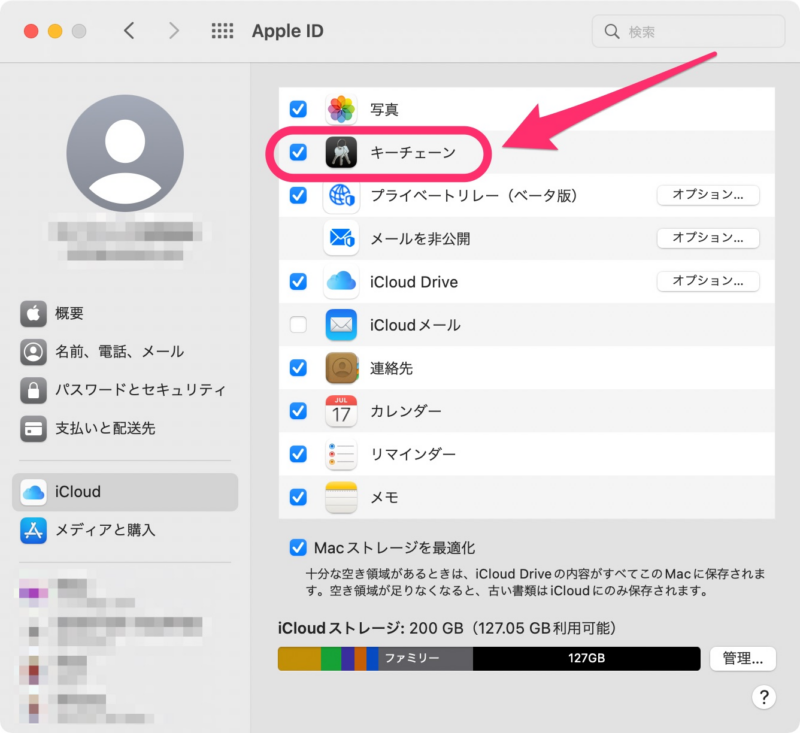
Task: Click the Hide My Email (メールを非公開) icon
Action: click(x=341, y=238)
